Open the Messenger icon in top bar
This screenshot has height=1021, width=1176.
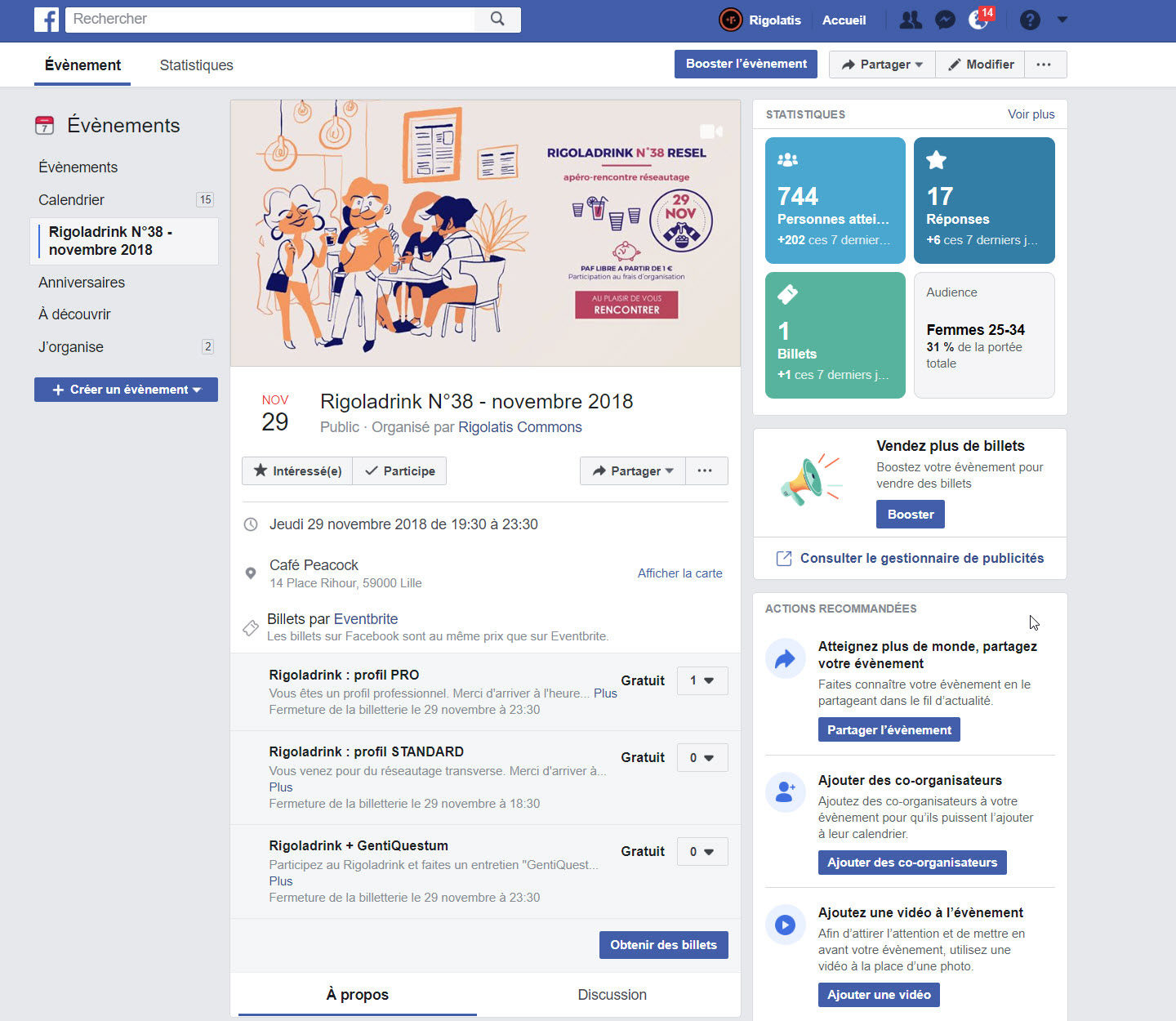[x=945, y=20]
